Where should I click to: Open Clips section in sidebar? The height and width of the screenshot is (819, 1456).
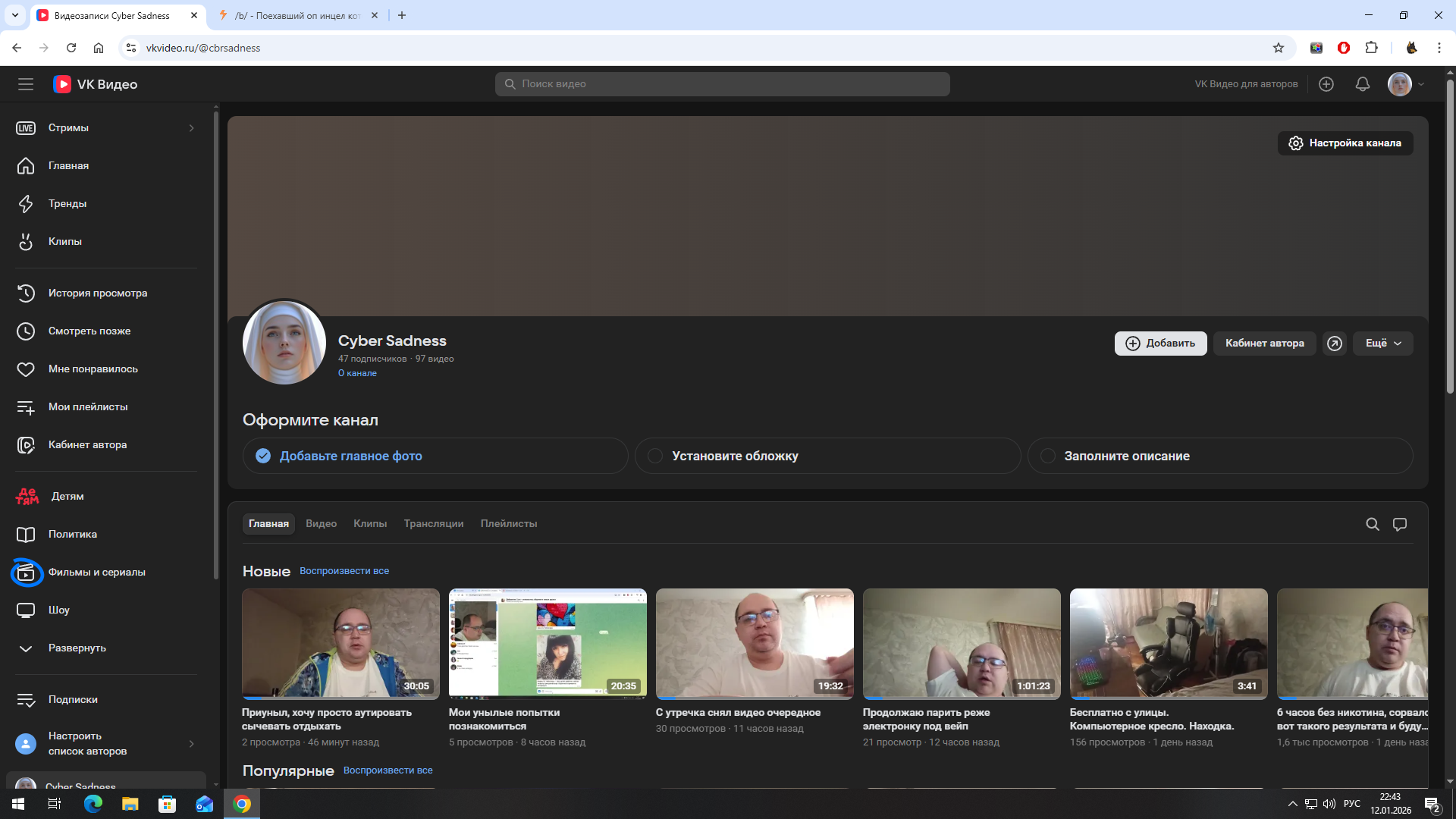pos(65,241)
